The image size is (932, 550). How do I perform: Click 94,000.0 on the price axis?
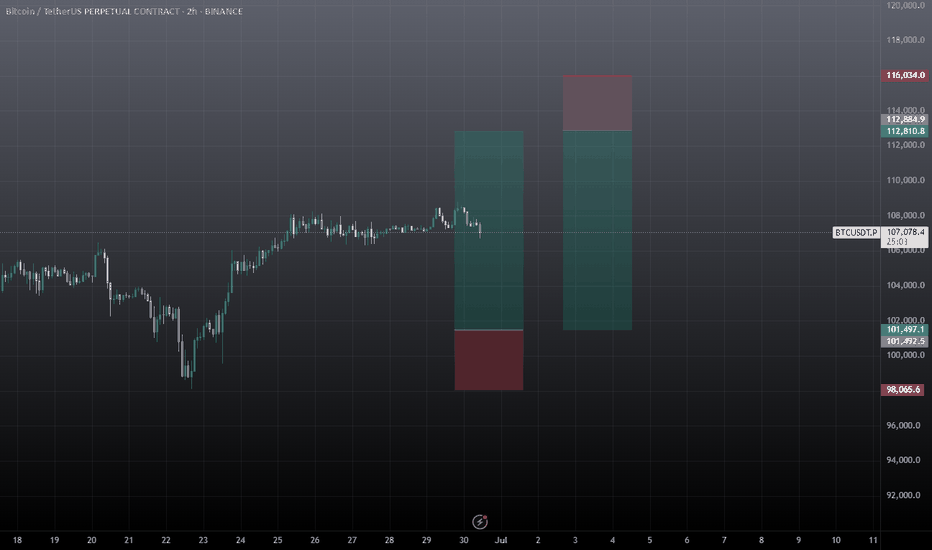coord(905,460)
